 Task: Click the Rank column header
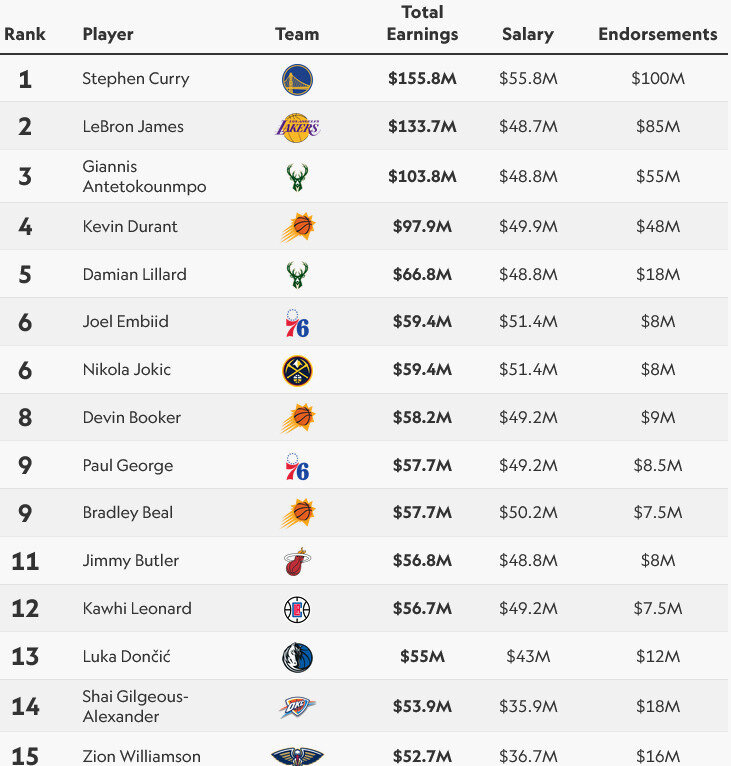click(x=25, y=34)
